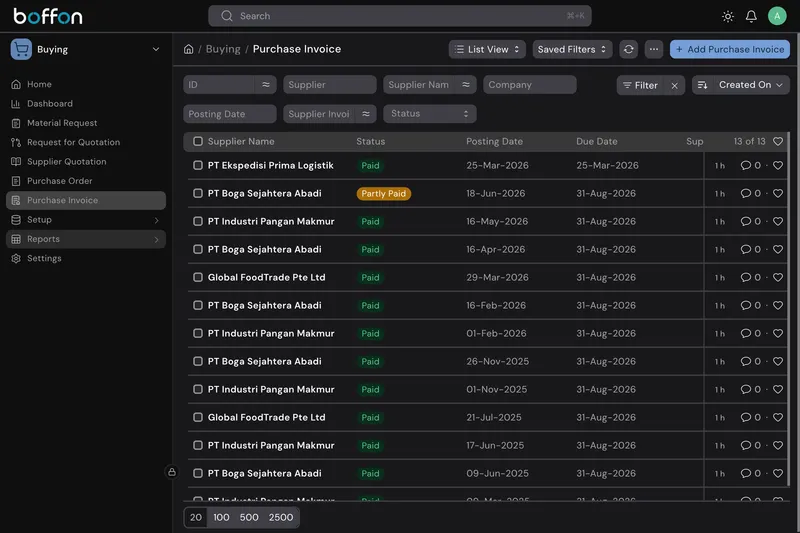Go to Home in sidebar
The width and height of the screenshot is (800, 533).
click(x=86, y=84)
